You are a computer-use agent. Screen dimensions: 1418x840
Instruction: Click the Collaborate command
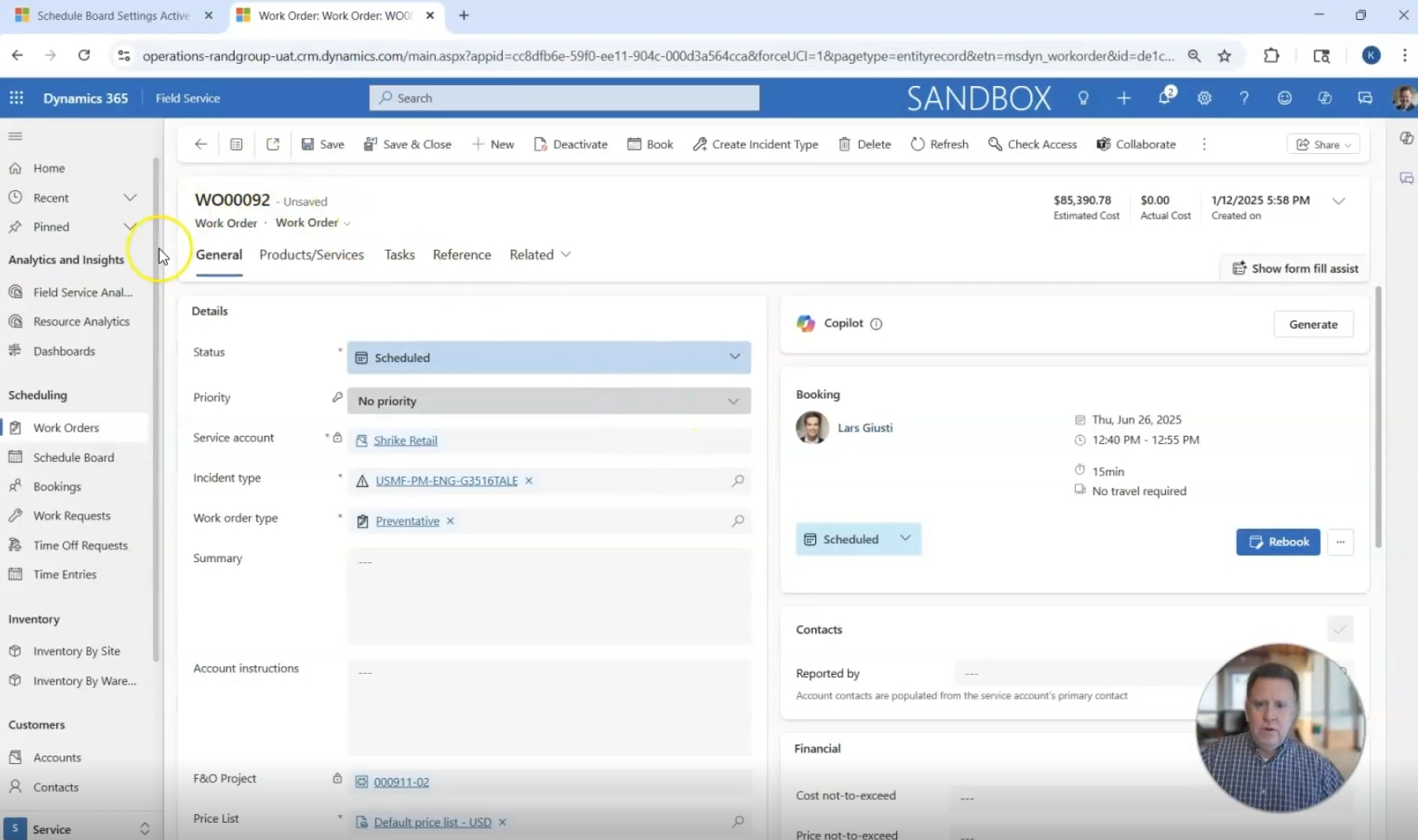point(1136,144)
